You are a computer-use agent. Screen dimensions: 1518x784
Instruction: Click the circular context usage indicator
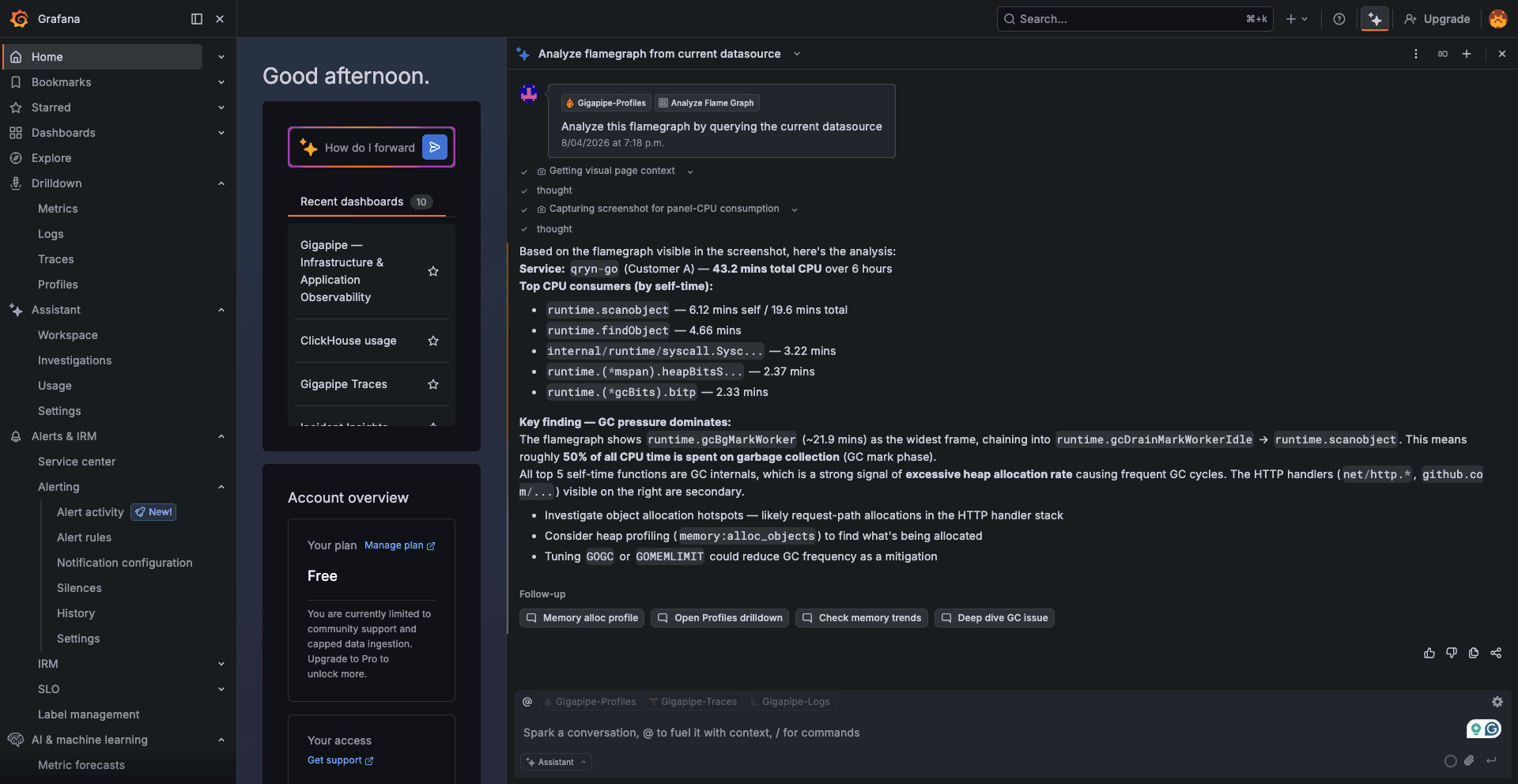click(1451, 761)
